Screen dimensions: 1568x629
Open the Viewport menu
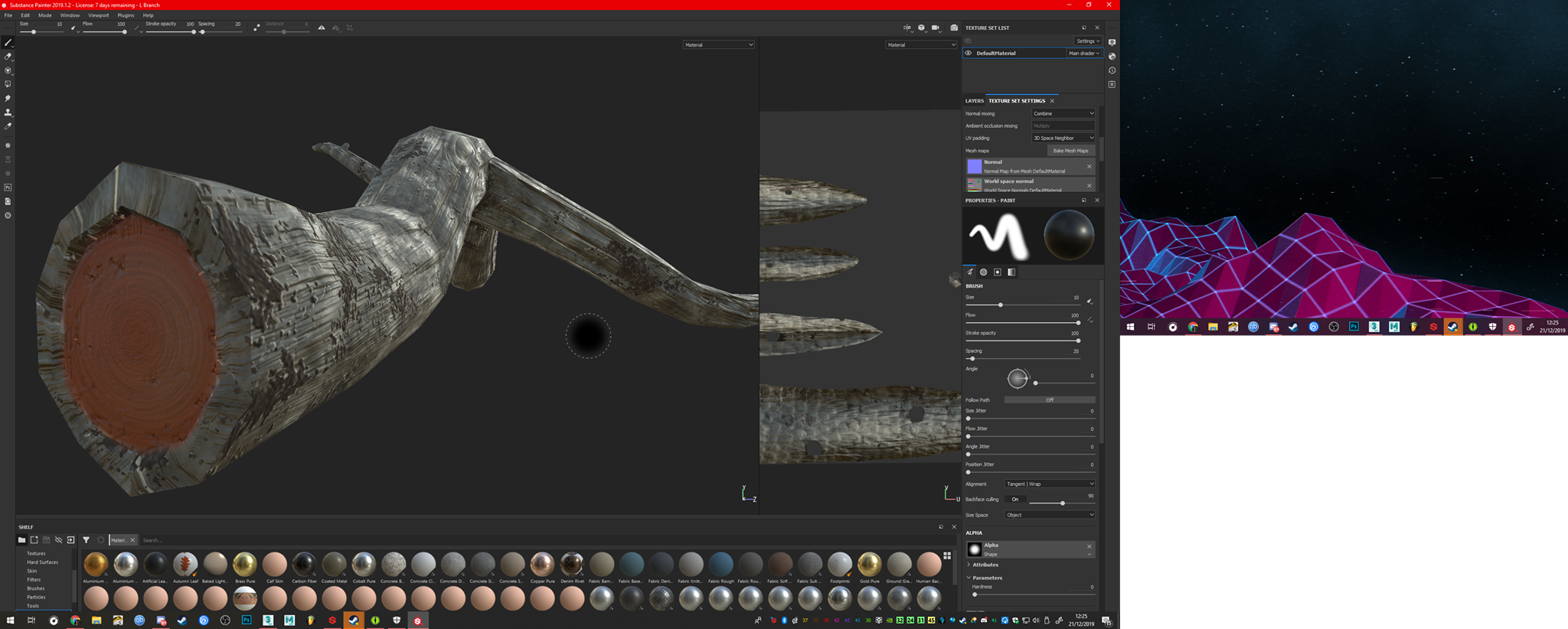point(98,15)
